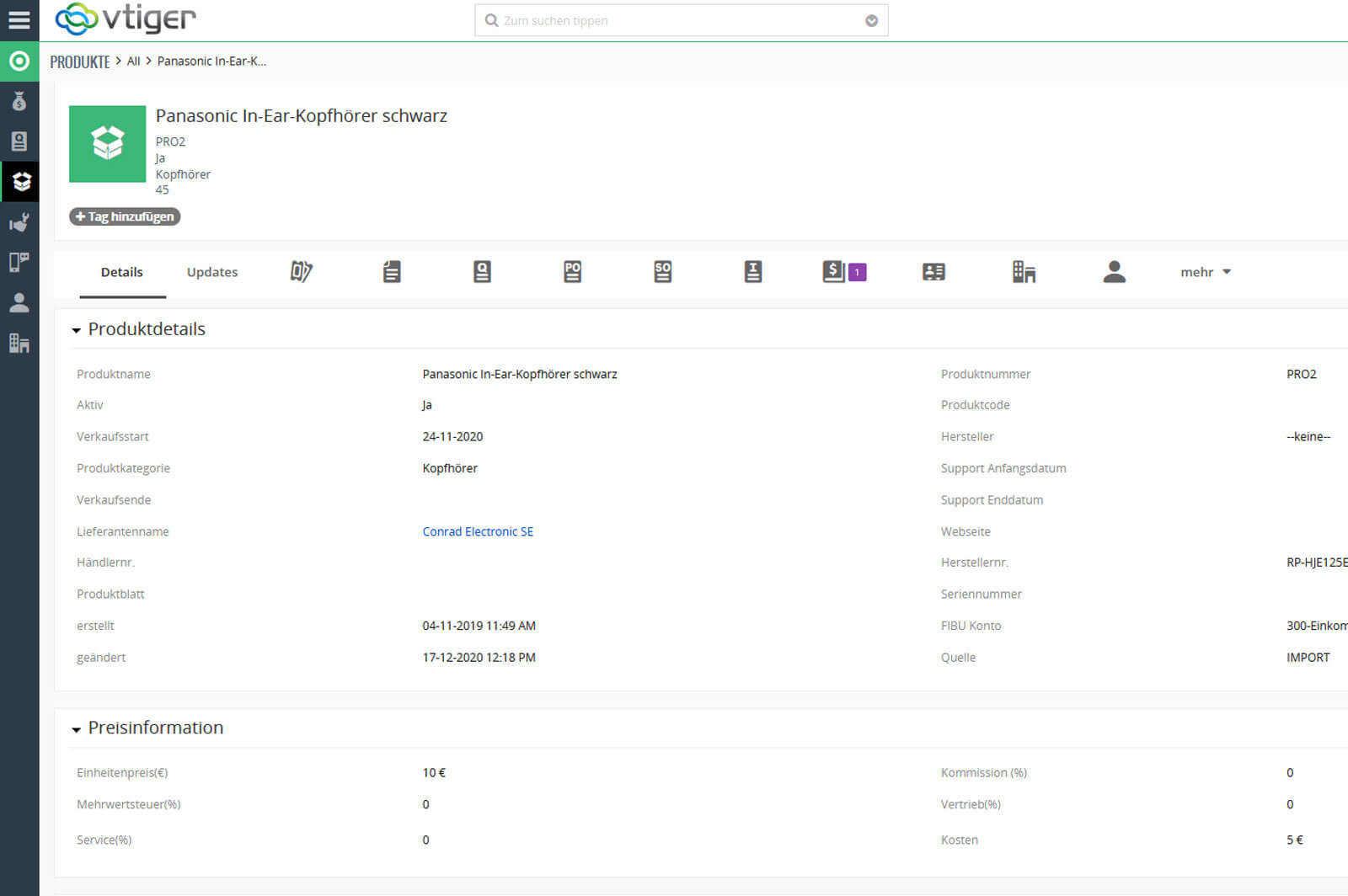
Task: Expand the 'mehr' dropdown
Action: tap(1205, 272)
